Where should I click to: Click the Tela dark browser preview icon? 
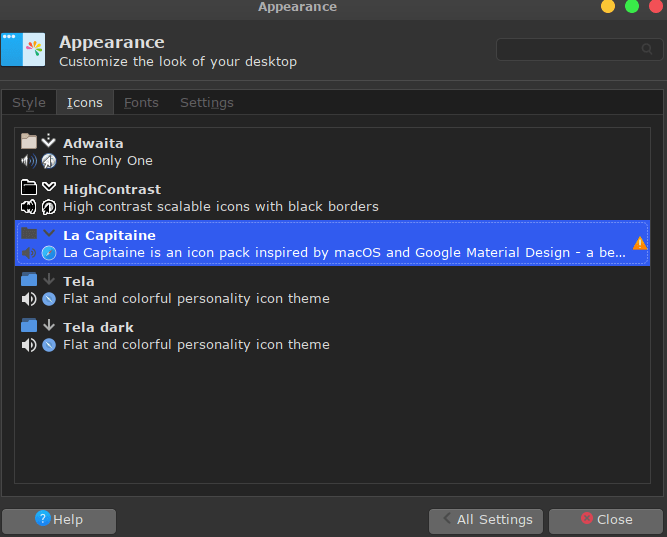click(49, 345)
